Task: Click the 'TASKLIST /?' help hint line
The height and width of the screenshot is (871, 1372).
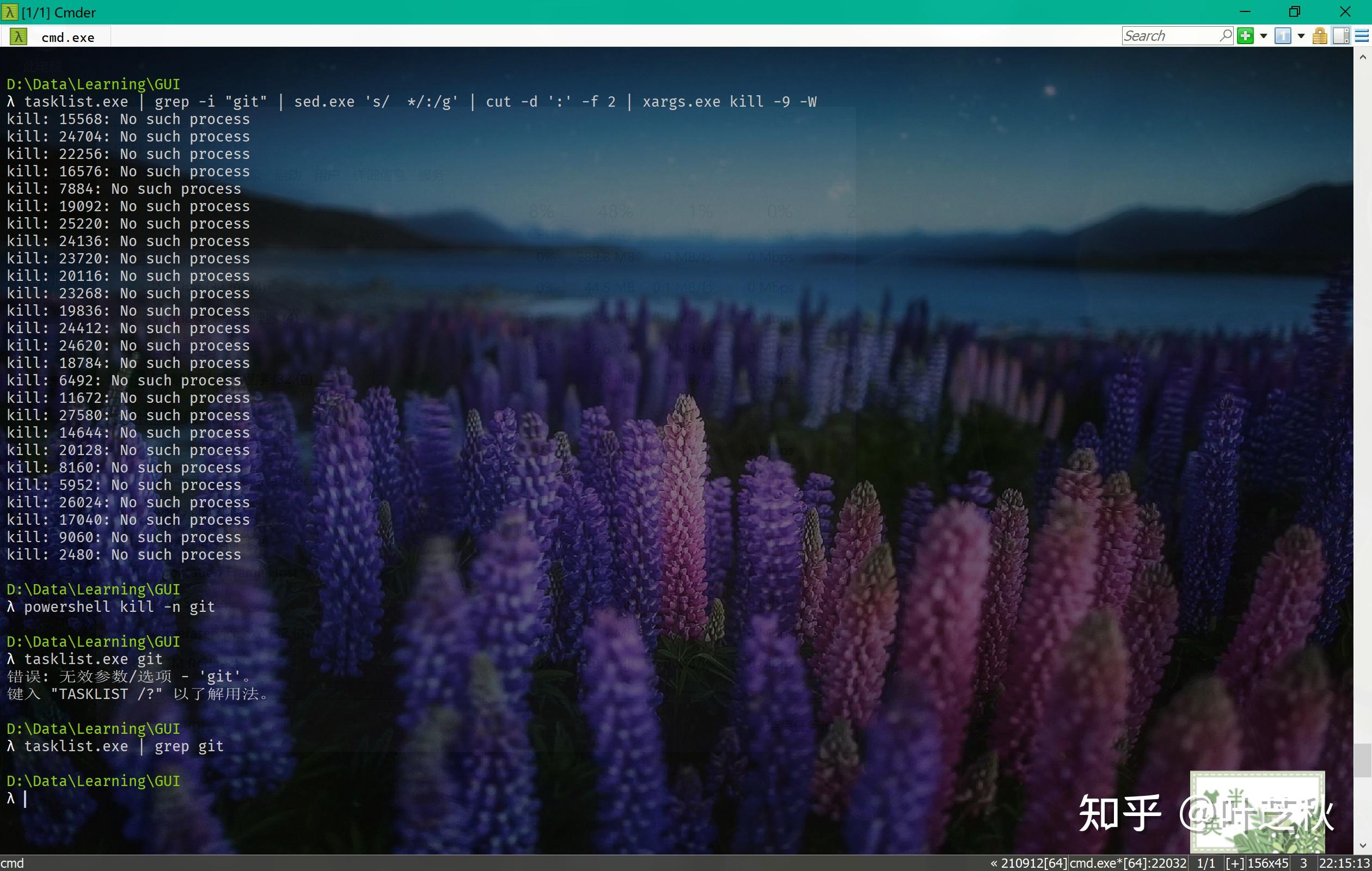Action: coord(137,694)
